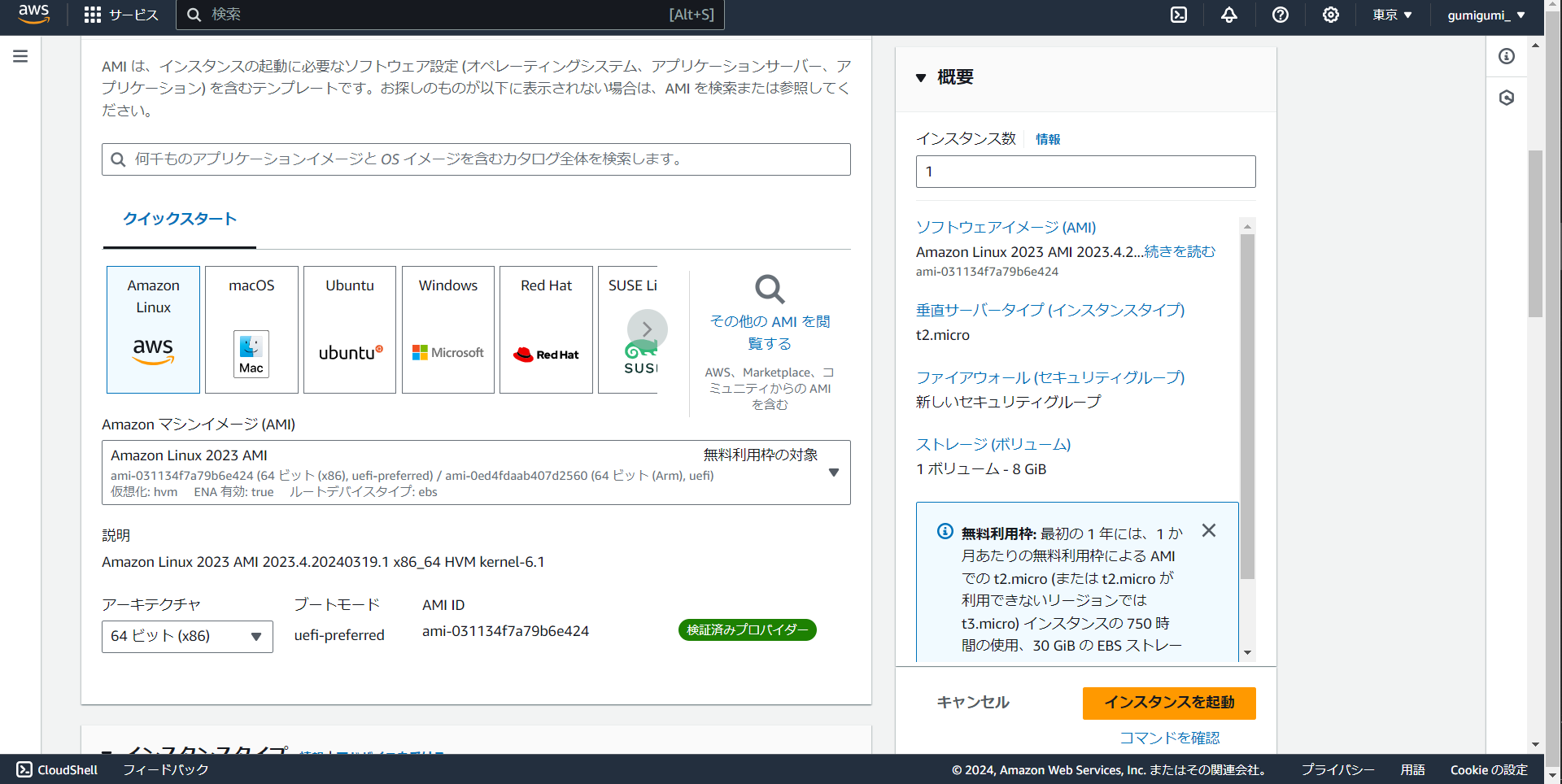The image size is (1562, 784).
Task: Open the Amazon Linux AMI quick start tile
Action: coord(152,329)
